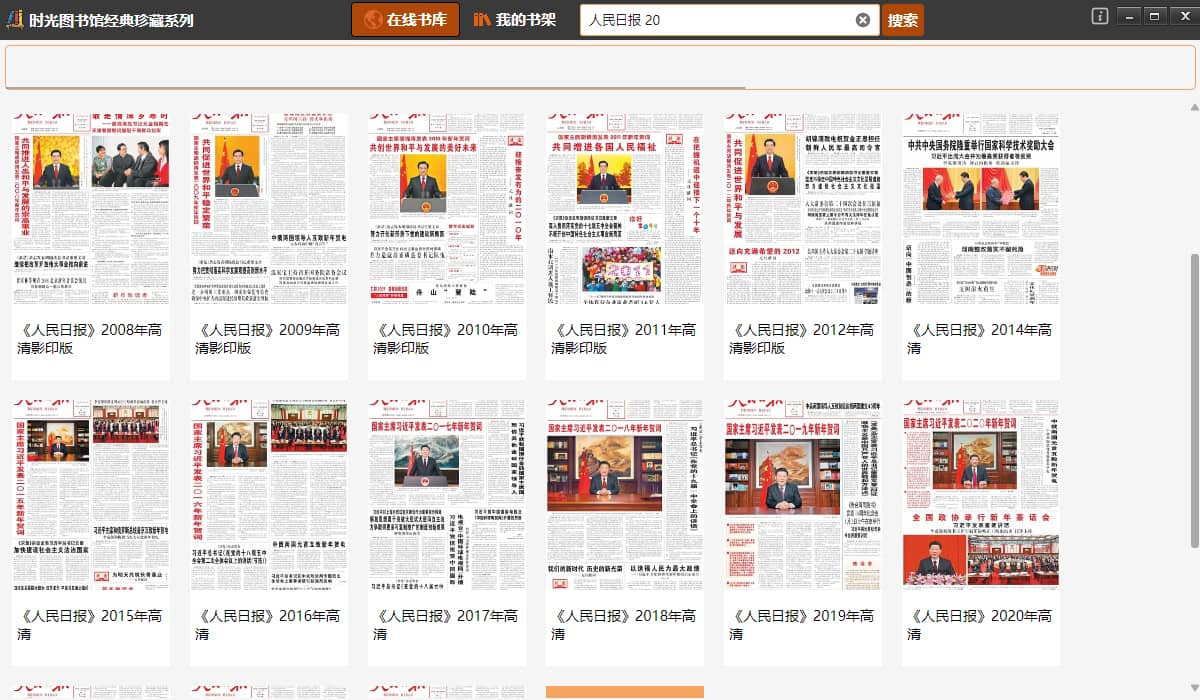The height and width of the screenshot is (700, 1200).
Task: Switch to 我的书架 tab
Action: tap(514, 20)
